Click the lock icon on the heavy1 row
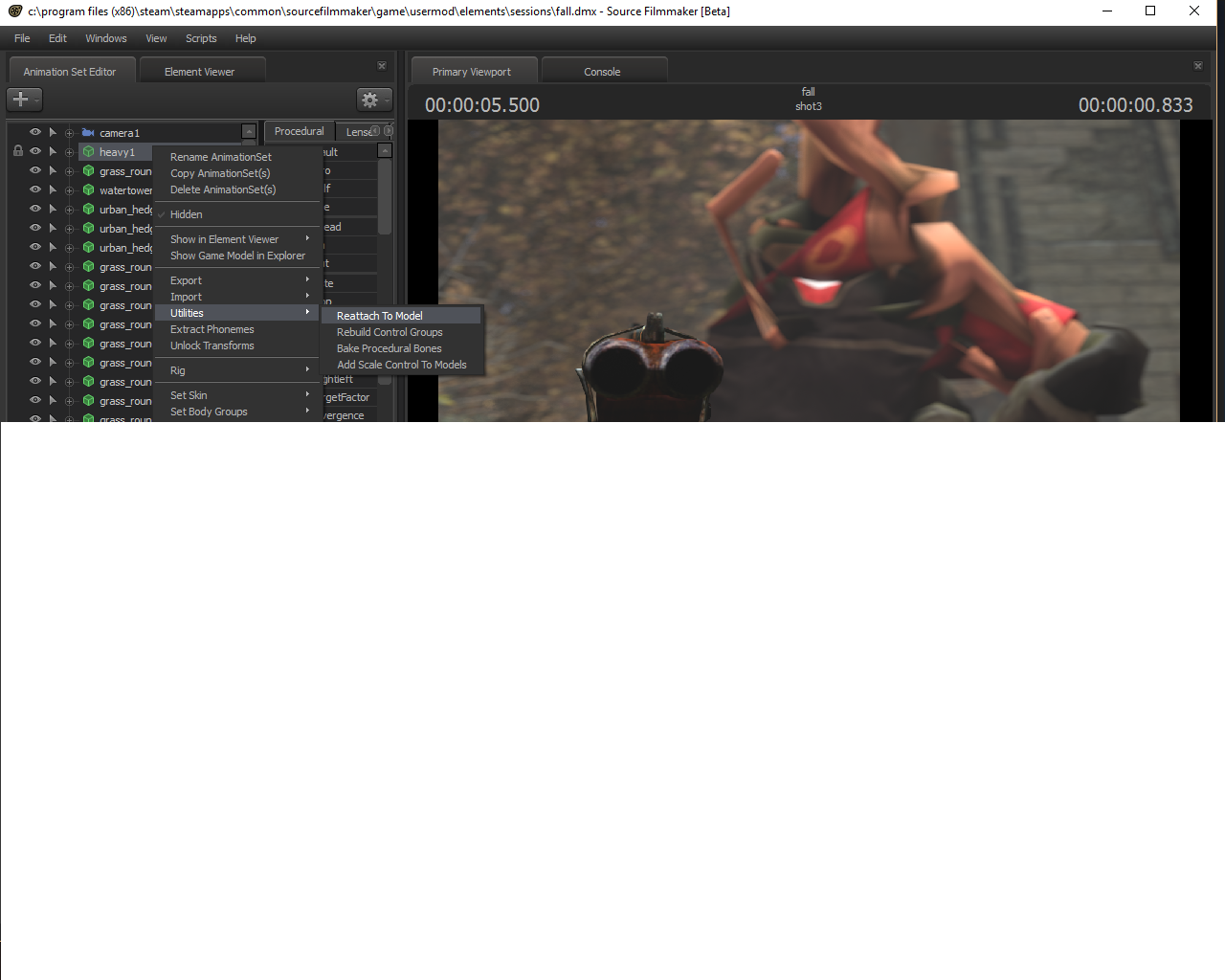This screenshot has height=980, width=1225. (18, 151)
